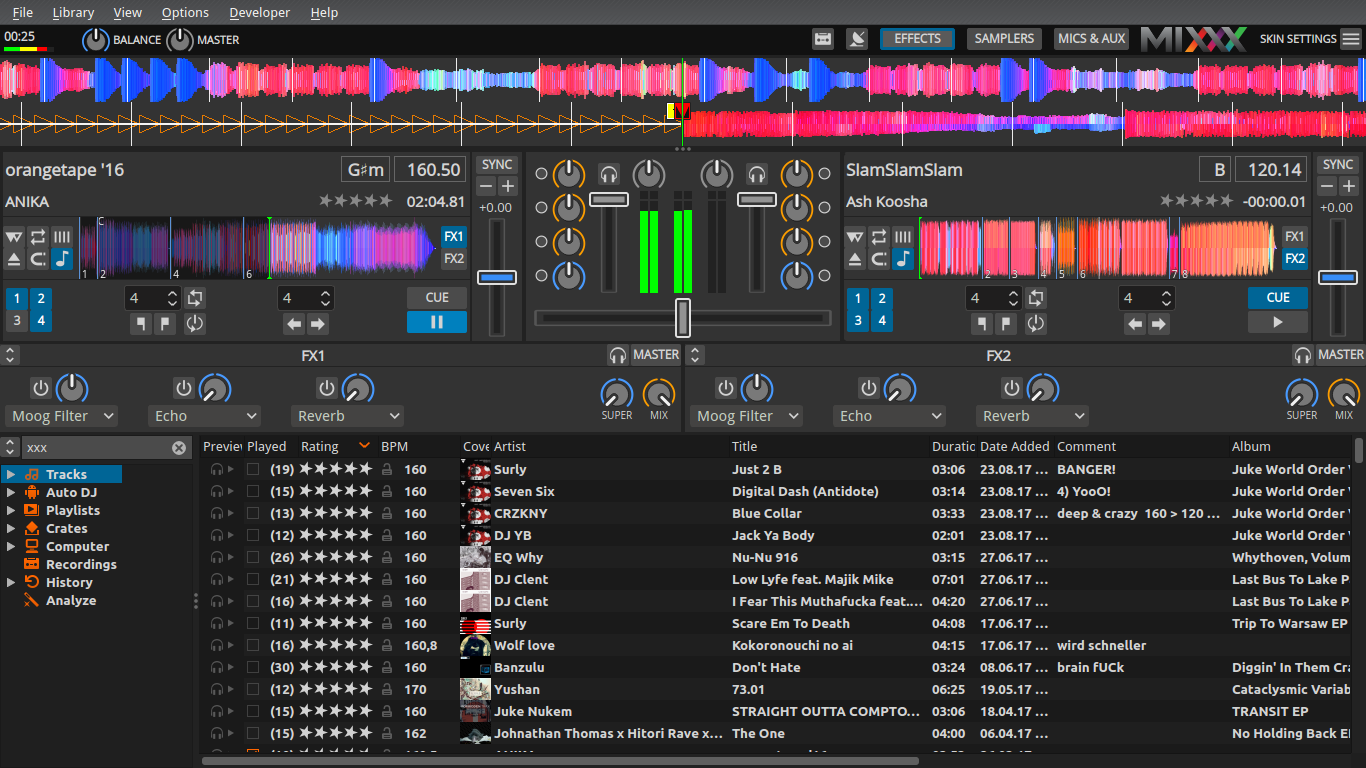Show the MICS & AUX section
This screenshot has width=1366, height=768.
1091,39
